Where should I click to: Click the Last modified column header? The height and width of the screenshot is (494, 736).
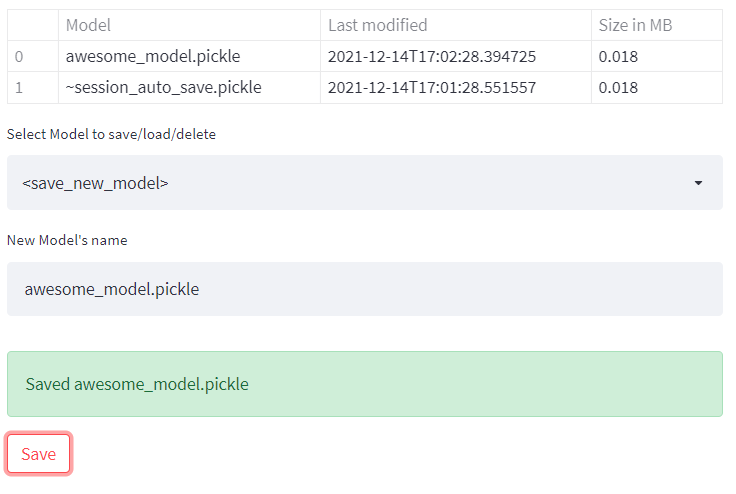(x=377, y=25)
